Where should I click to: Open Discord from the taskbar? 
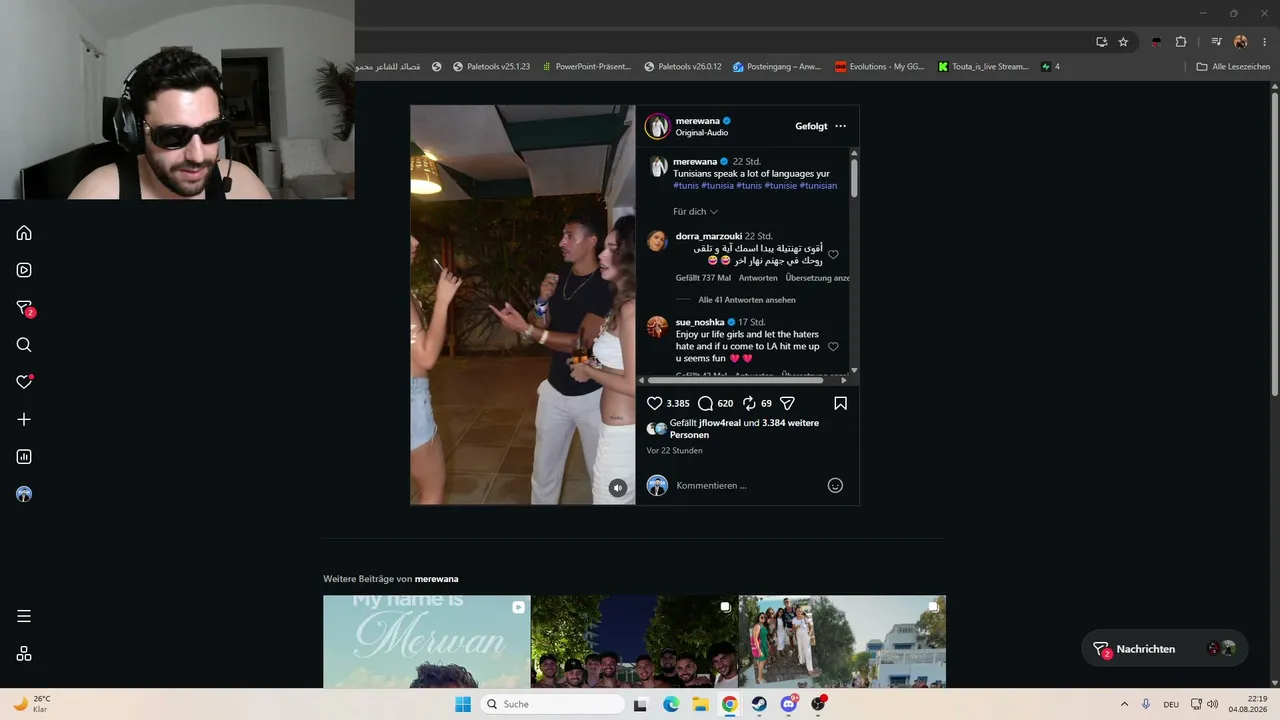(788, 704)
